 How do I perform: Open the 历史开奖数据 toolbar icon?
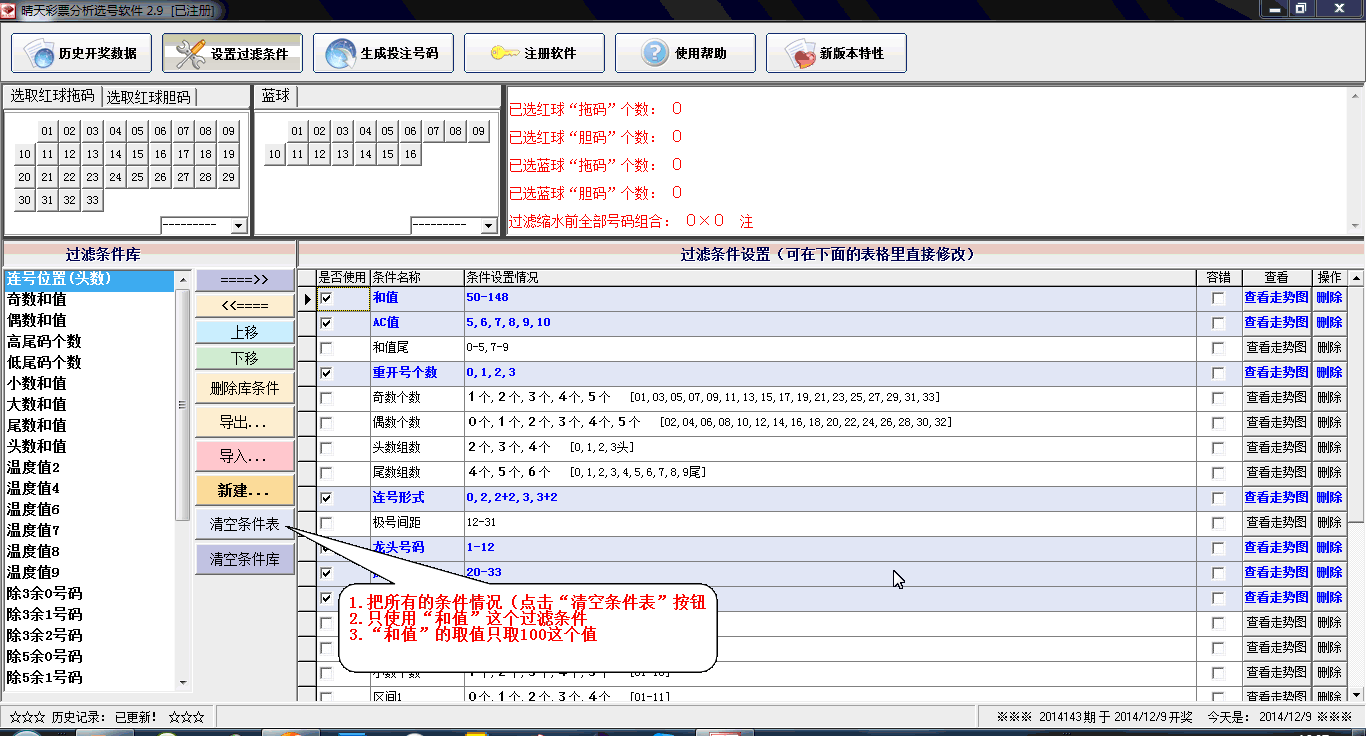click(42, 54)
